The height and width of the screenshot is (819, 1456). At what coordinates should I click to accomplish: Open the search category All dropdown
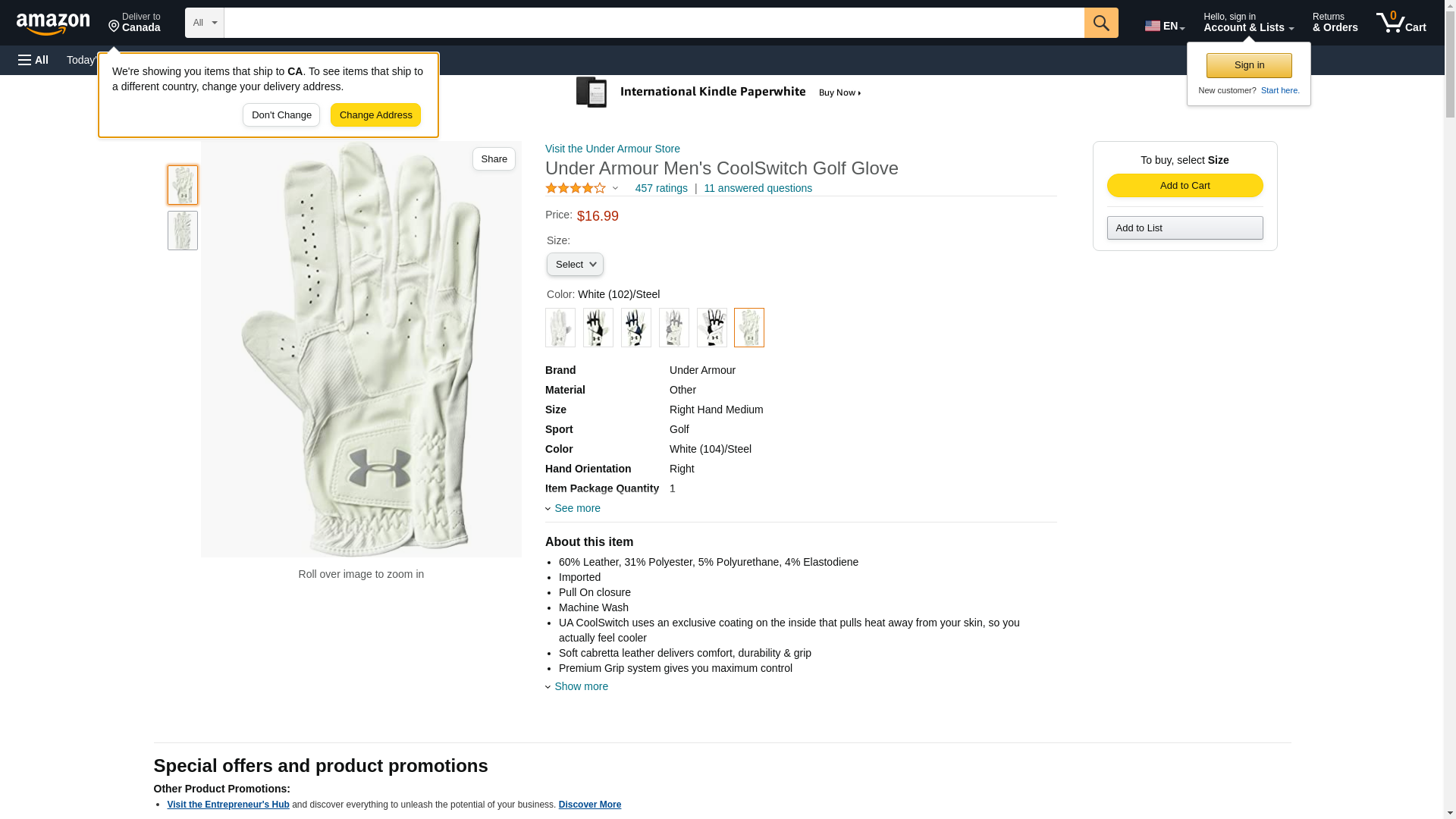click(204, 23)
